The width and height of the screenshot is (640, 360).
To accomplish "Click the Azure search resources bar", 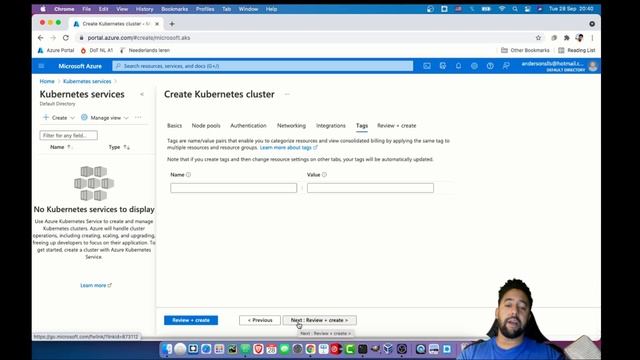I will [x=263, y=66].
